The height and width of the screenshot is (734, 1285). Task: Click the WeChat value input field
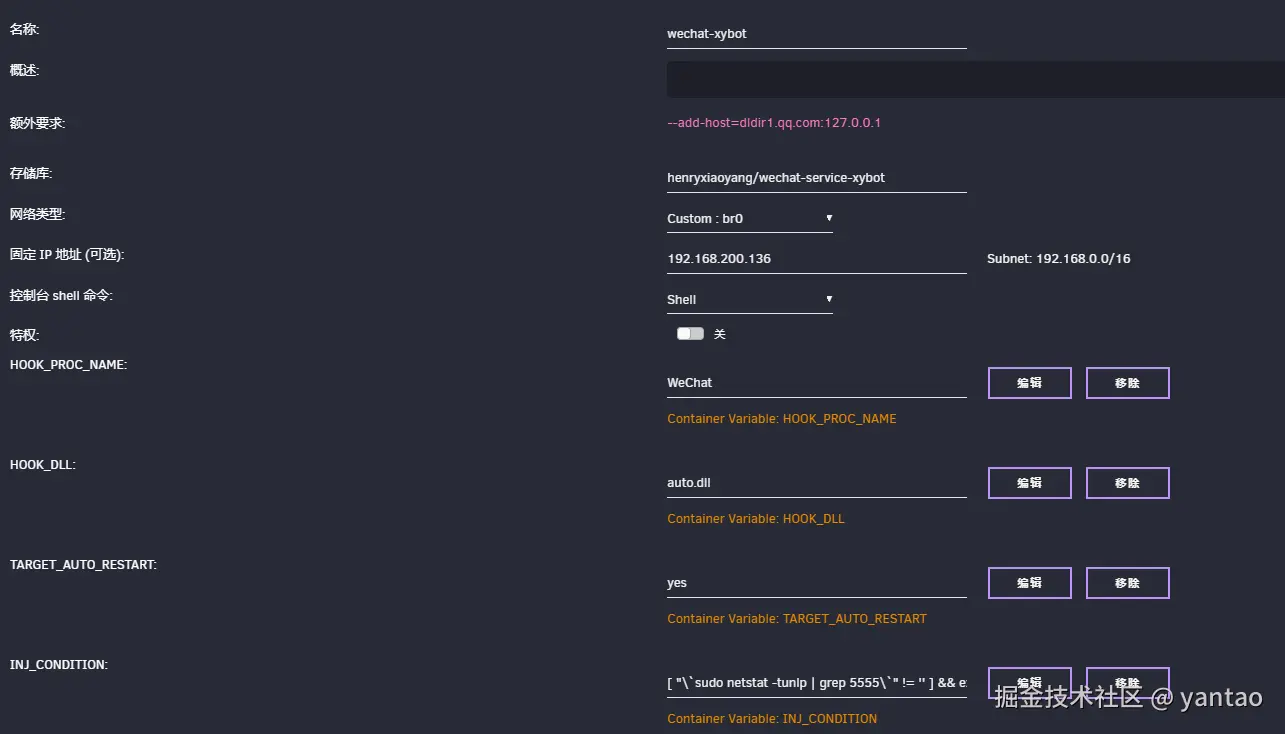pos(816,383)
